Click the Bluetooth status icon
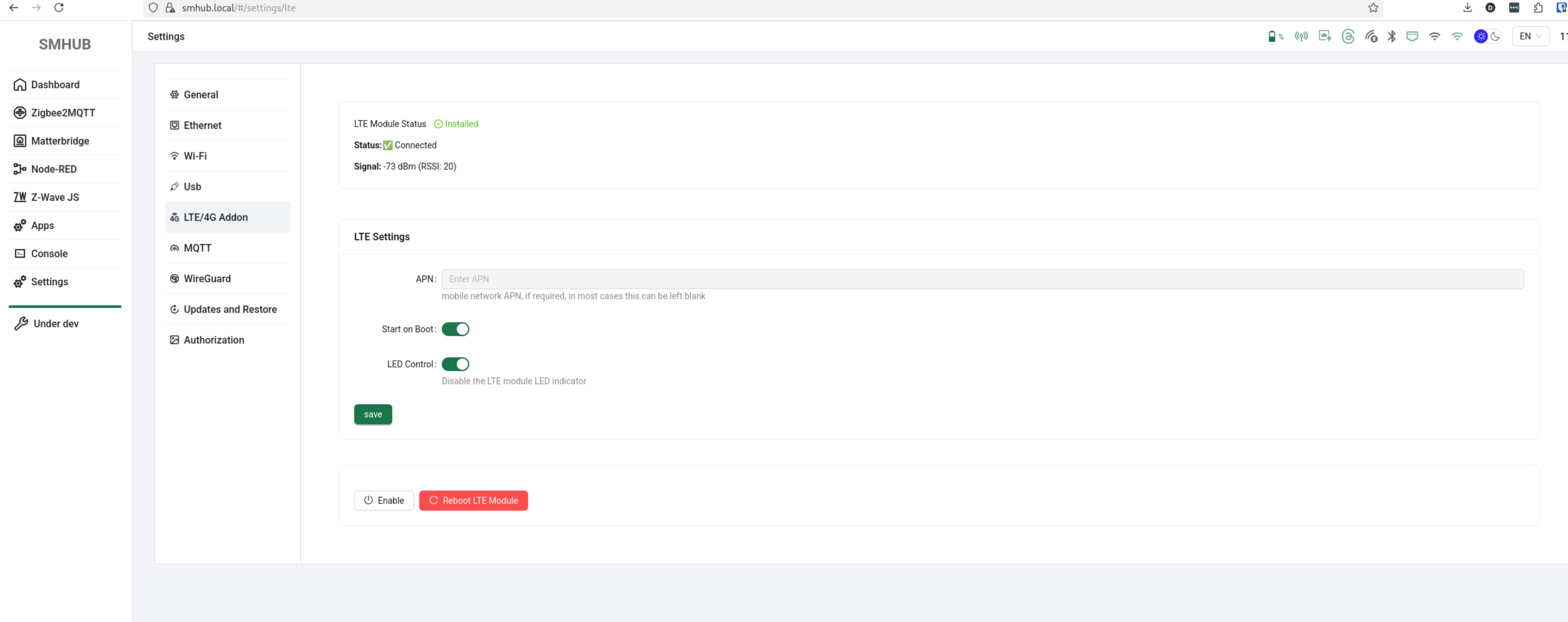The image size is (1568, 622). click(x=1392, y=37)
